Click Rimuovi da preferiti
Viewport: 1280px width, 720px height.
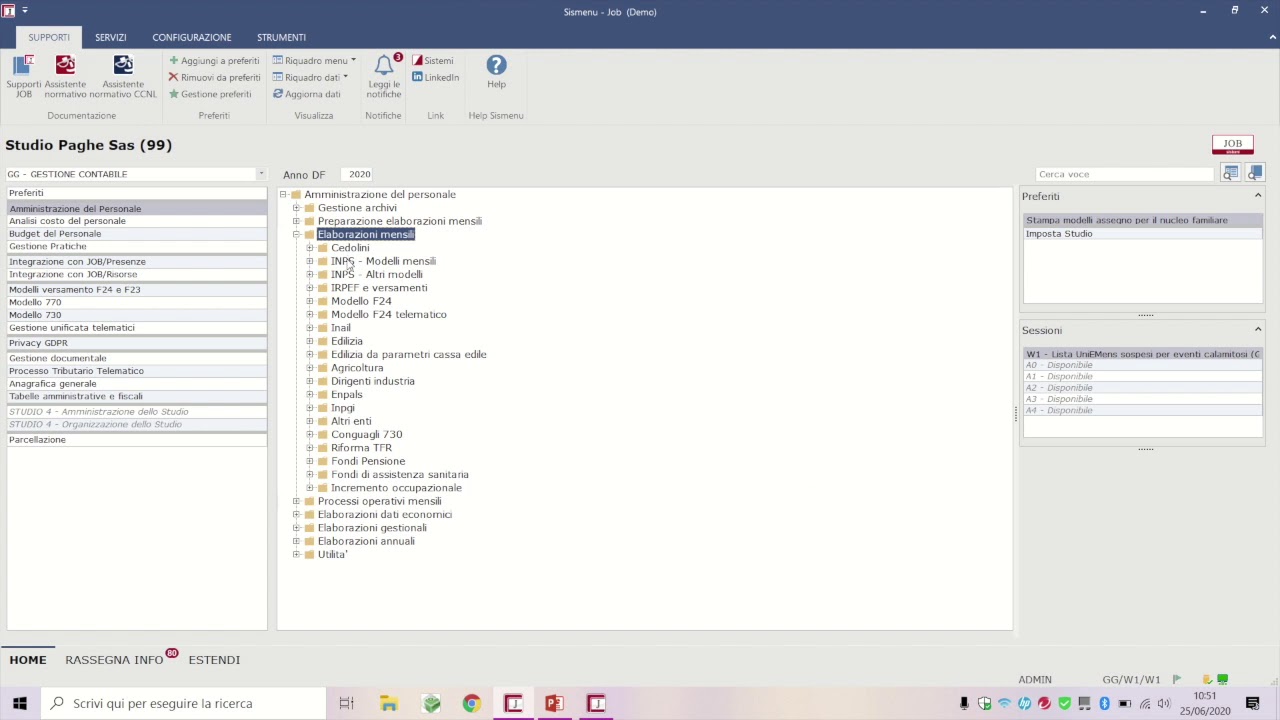point(214,77)
